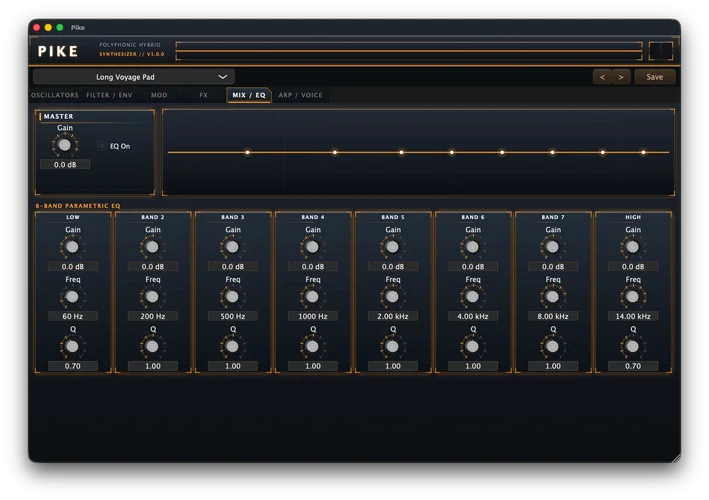
Task: Click the Band 4 Q knob
Action: pos(312,346)
